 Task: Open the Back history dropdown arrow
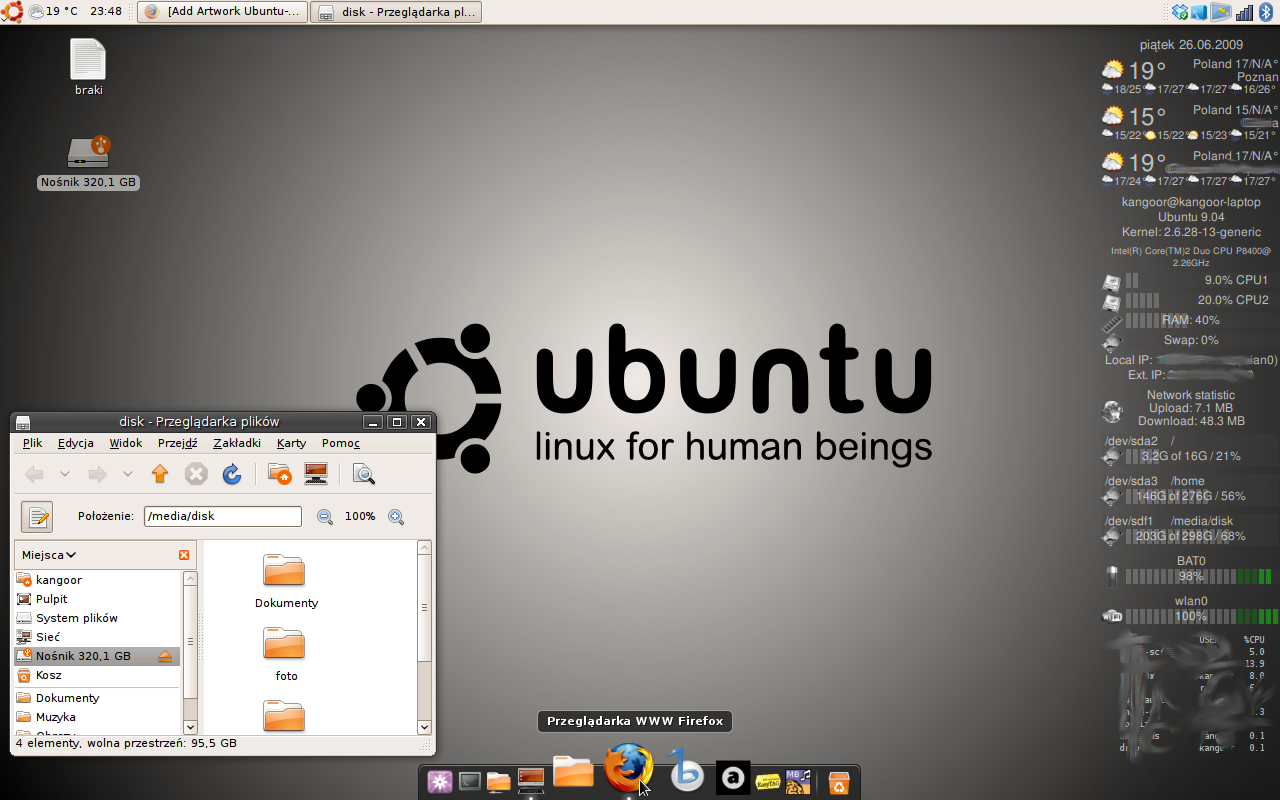65,474
